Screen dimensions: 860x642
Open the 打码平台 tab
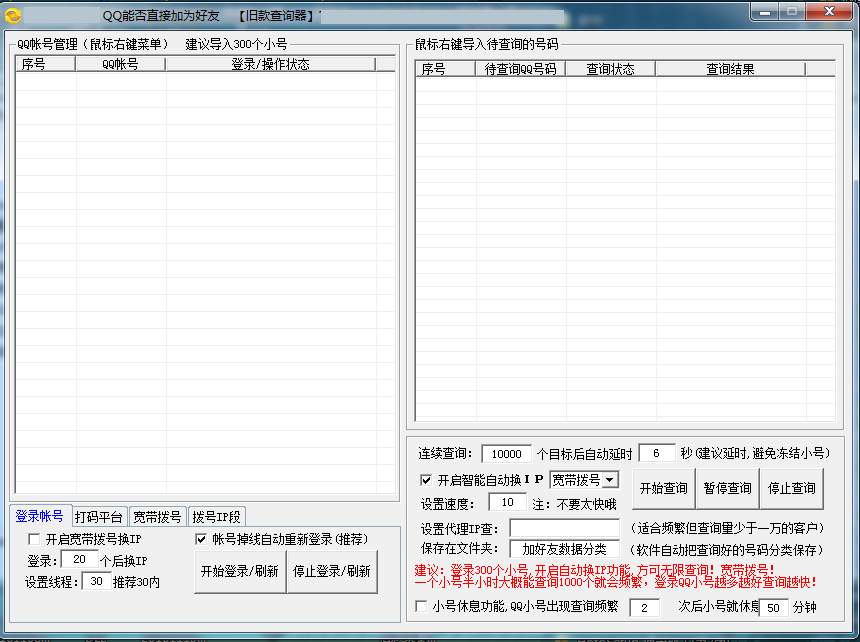[x=99, y=516]
